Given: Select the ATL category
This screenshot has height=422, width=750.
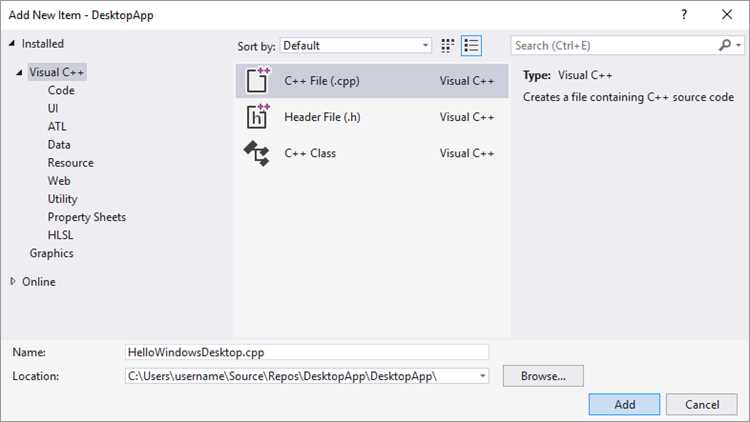Looking at the screenshot, I should [57, 127].
